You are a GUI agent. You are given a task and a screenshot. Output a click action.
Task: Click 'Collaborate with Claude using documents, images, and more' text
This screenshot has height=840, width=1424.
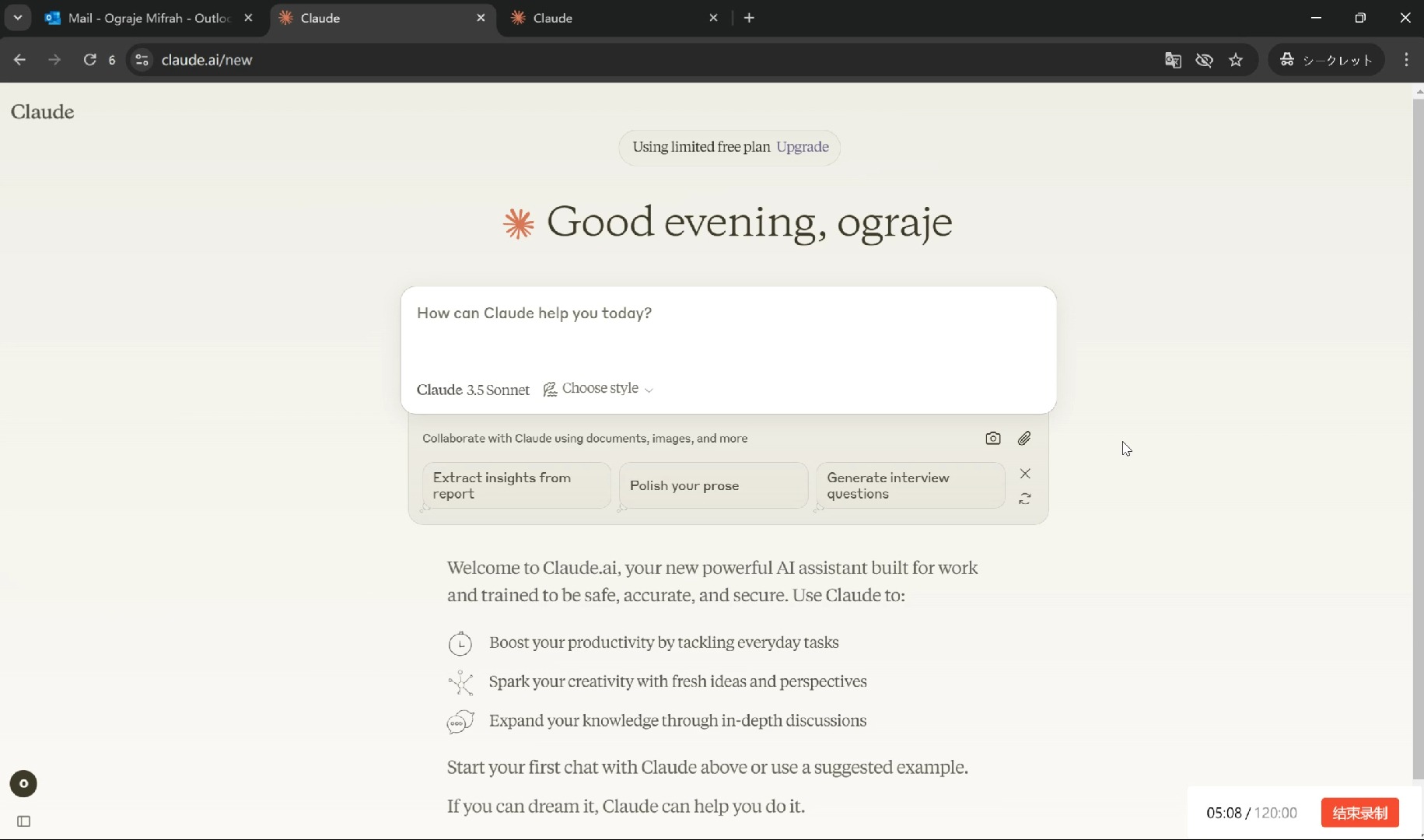coord(585,439)
